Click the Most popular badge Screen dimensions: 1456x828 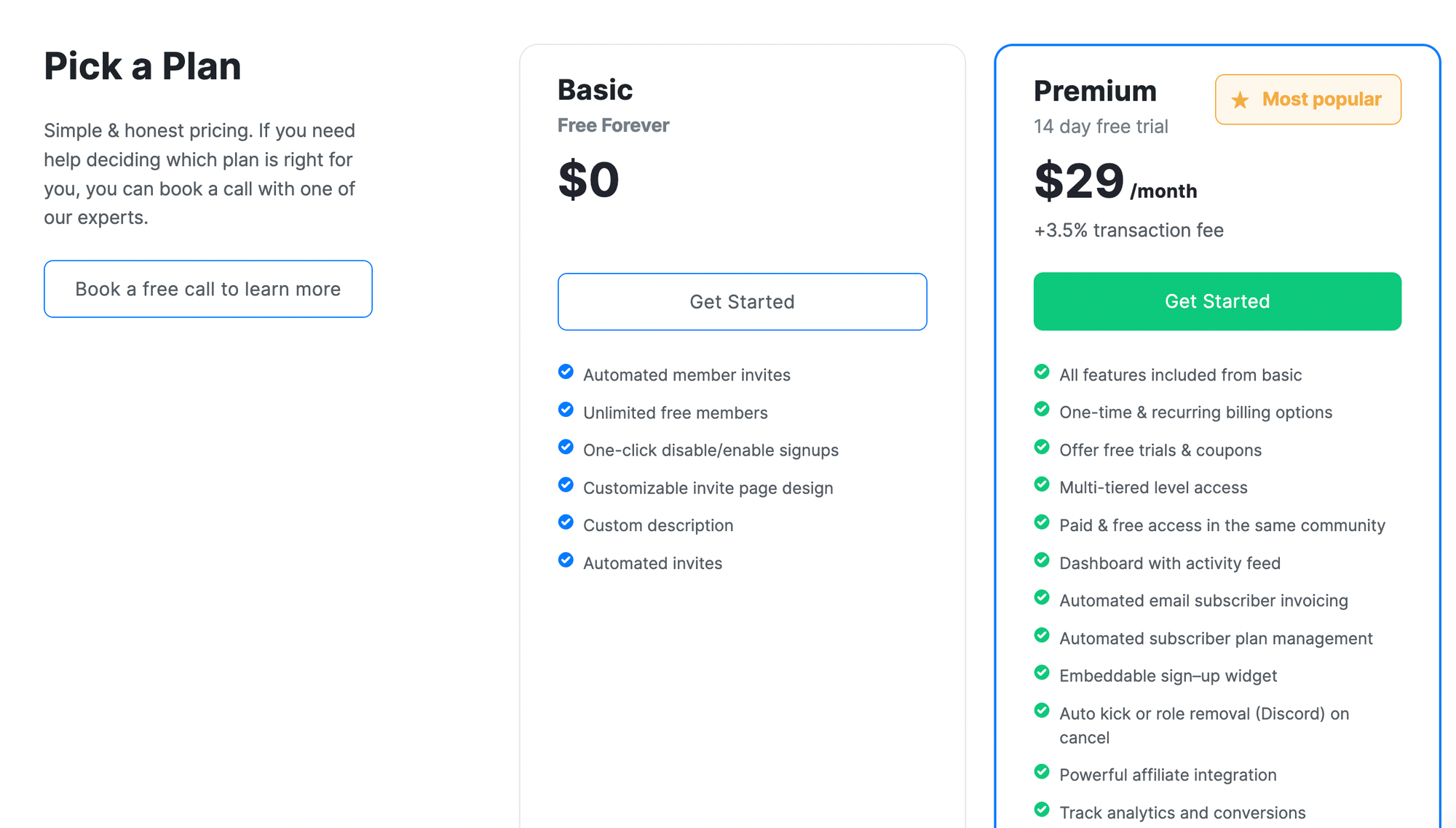(1307, 100)
